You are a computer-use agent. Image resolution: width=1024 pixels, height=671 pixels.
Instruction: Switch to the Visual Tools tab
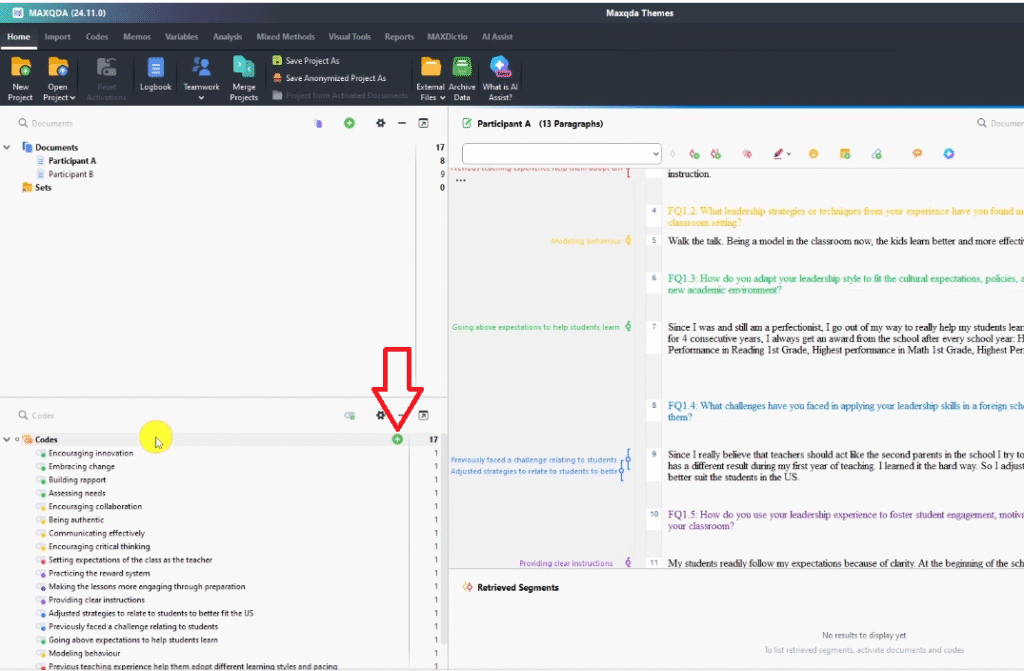(347, 37)
